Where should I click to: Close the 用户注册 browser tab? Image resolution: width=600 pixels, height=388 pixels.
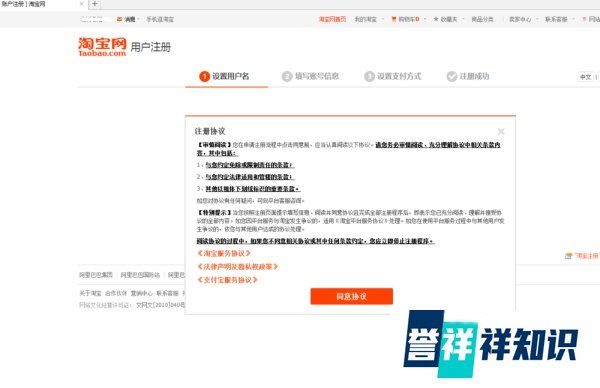click(82, 4)
